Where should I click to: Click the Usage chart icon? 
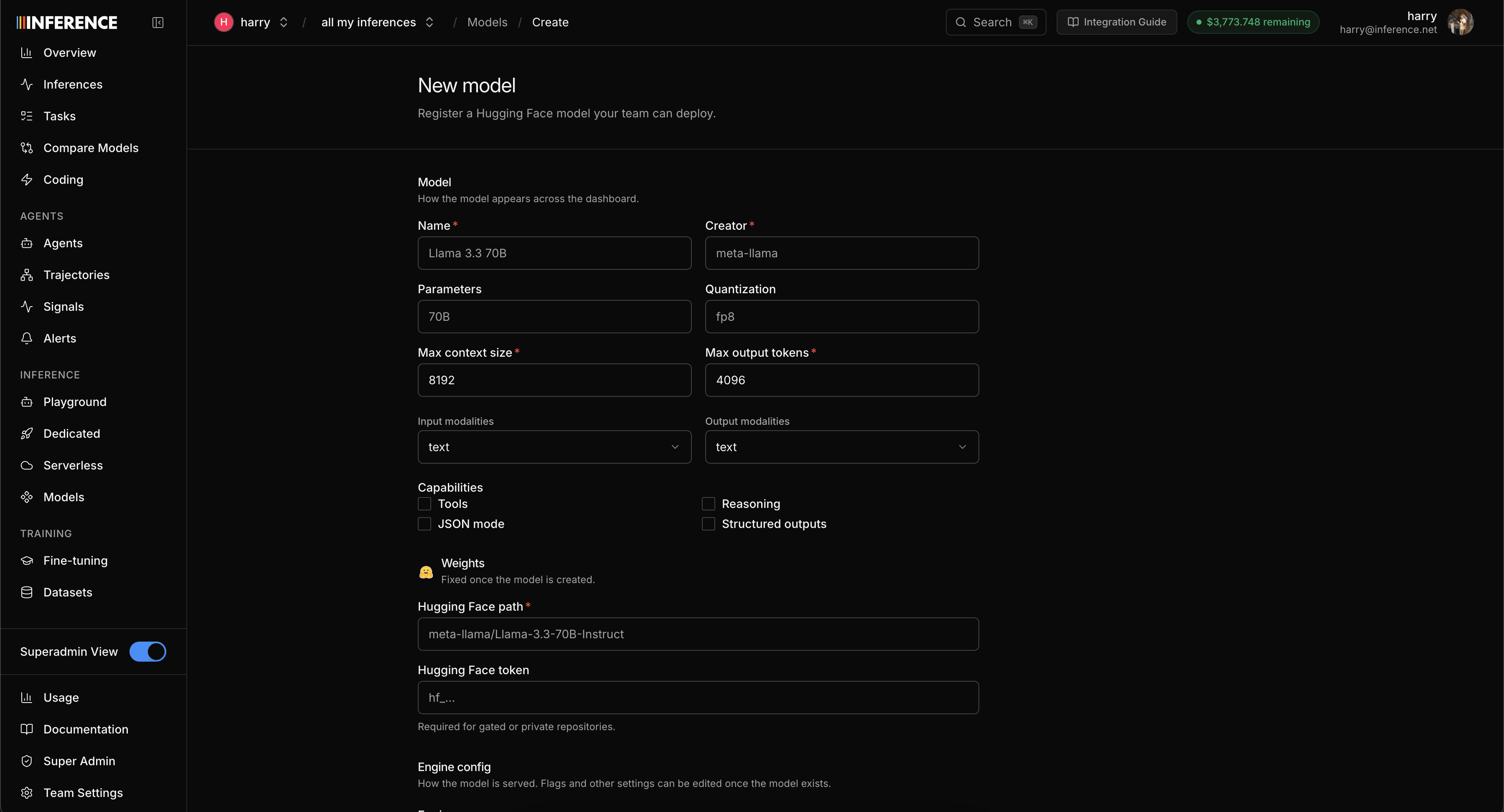coord(26,697)
